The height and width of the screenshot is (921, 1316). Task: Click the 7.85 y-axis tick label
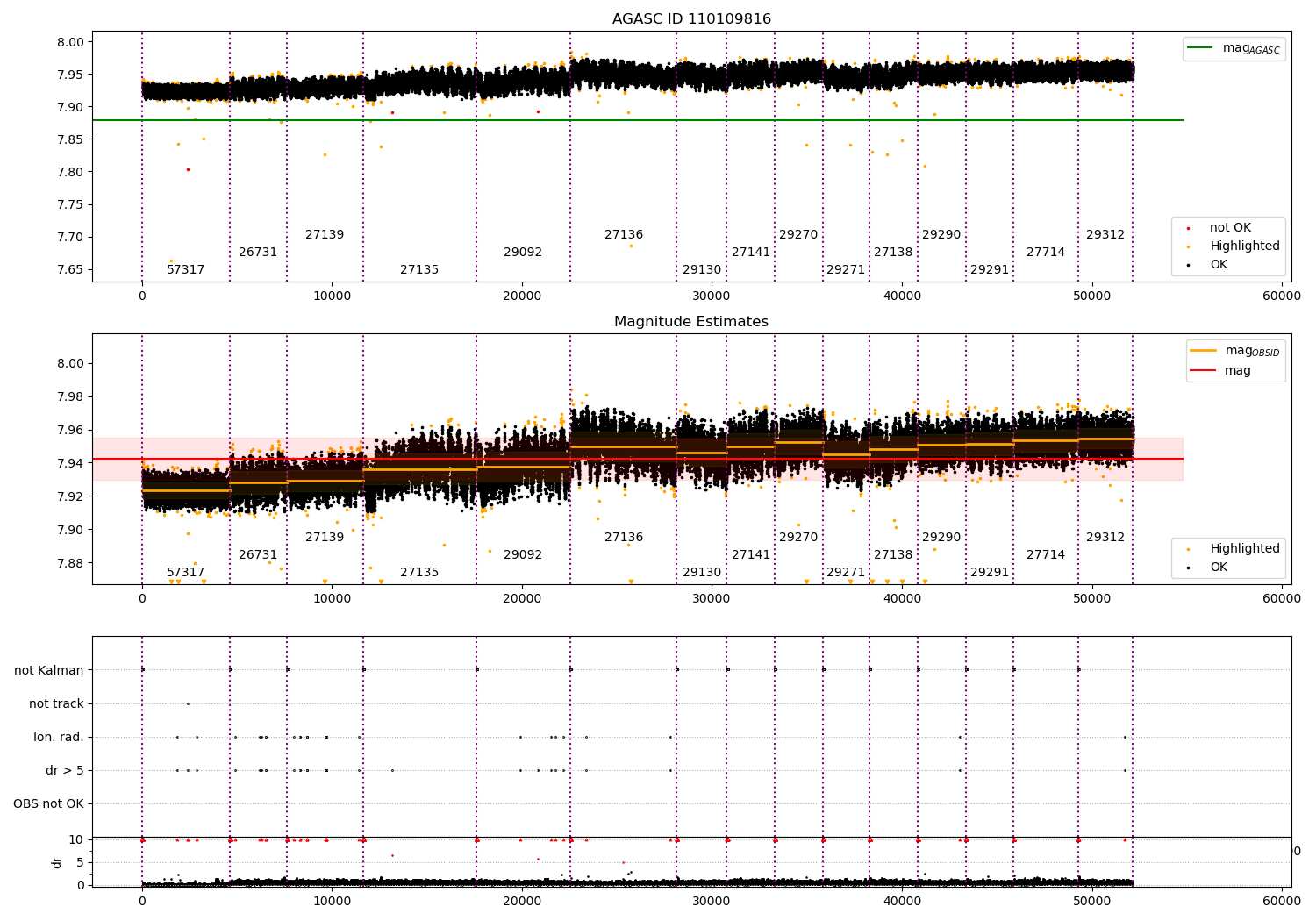tap(70, 139)
